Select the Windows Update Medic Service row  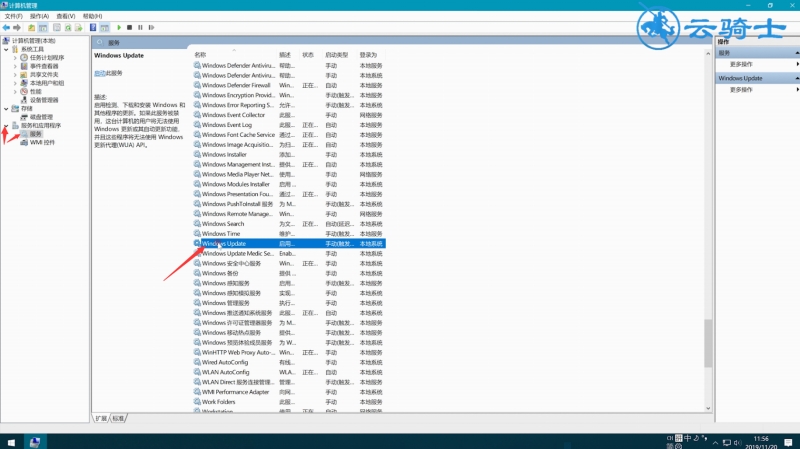(289, 254)
